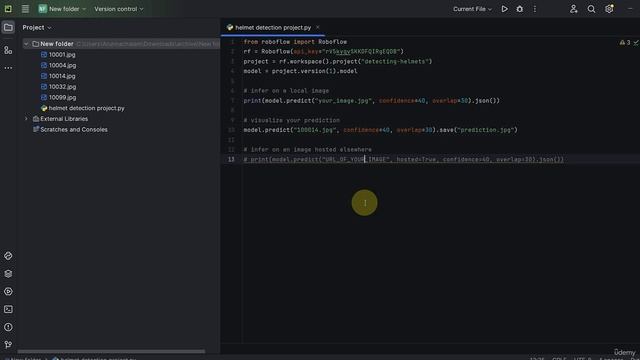Open the Project view dropdown
Image resolution: width=640 pixels, height=360 pixels.
click(37, 27)
